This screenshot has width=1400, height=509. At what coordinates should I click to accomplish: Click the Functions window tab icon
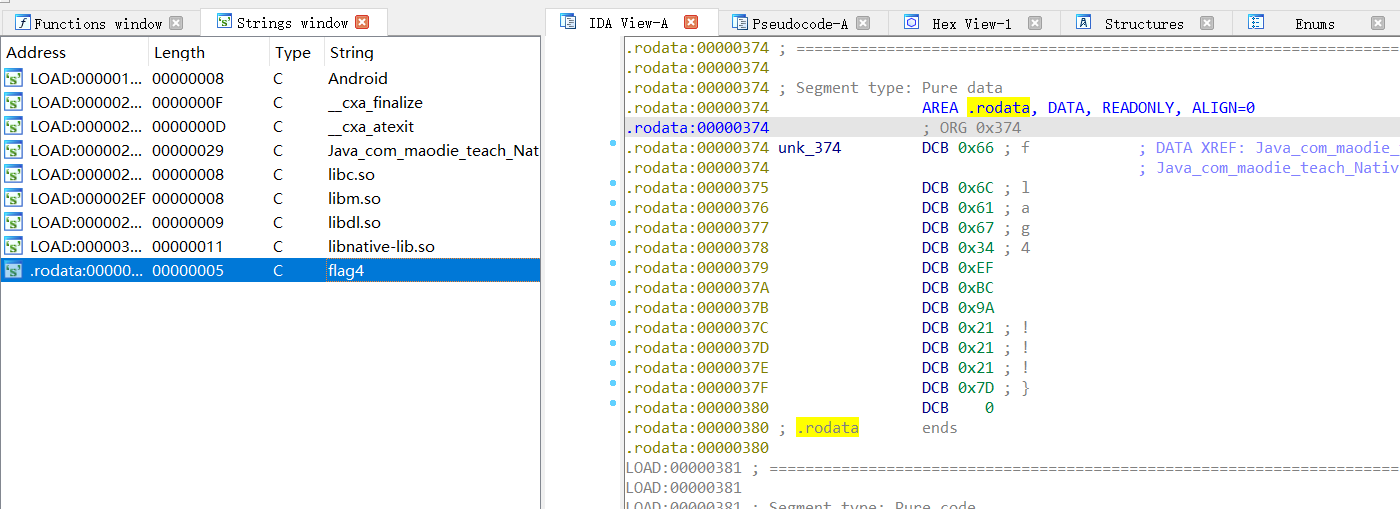[x=22, y=23]
